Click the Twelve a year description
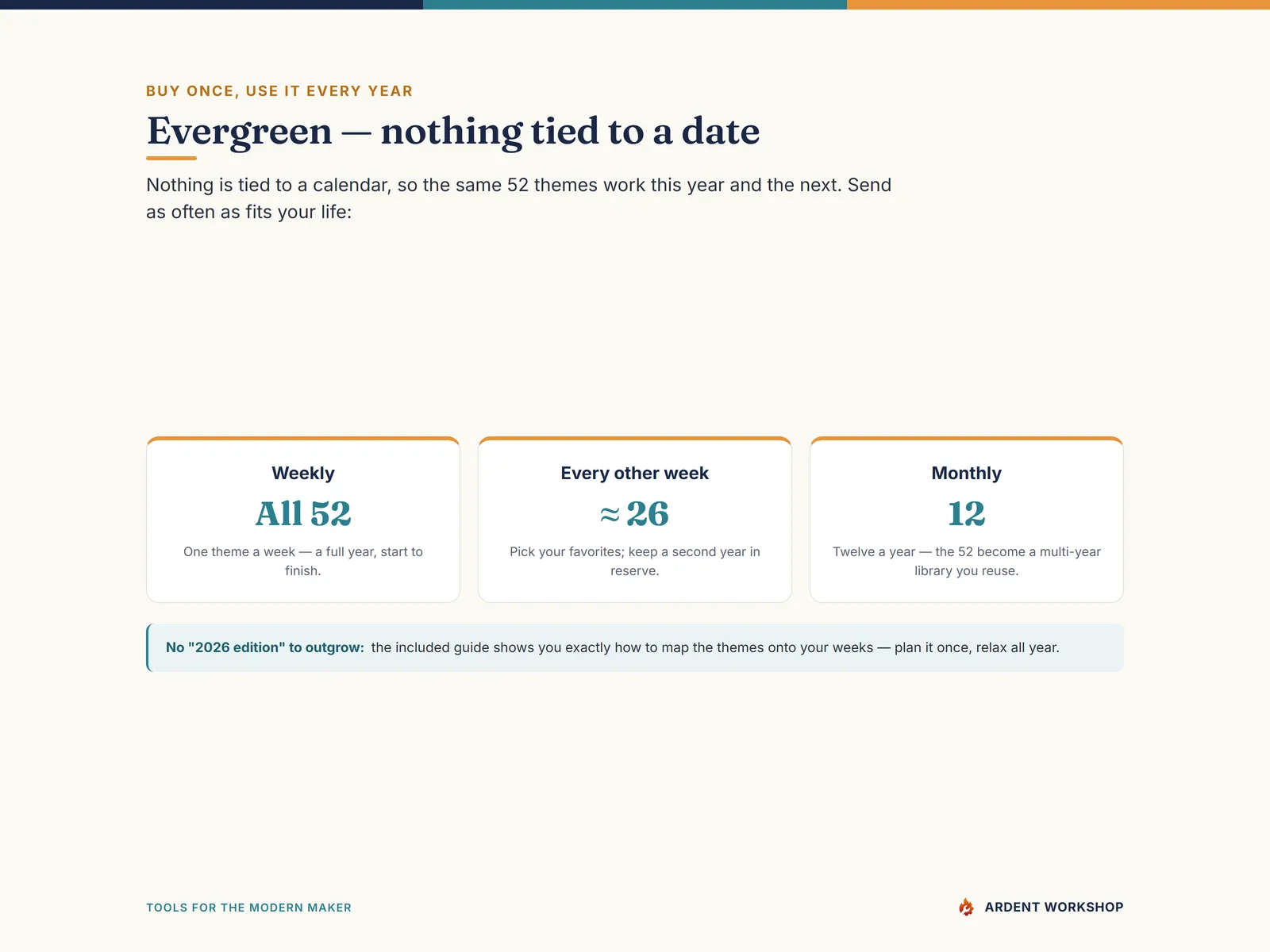This screenshot has width=1270, height=952. pos(967,561)
